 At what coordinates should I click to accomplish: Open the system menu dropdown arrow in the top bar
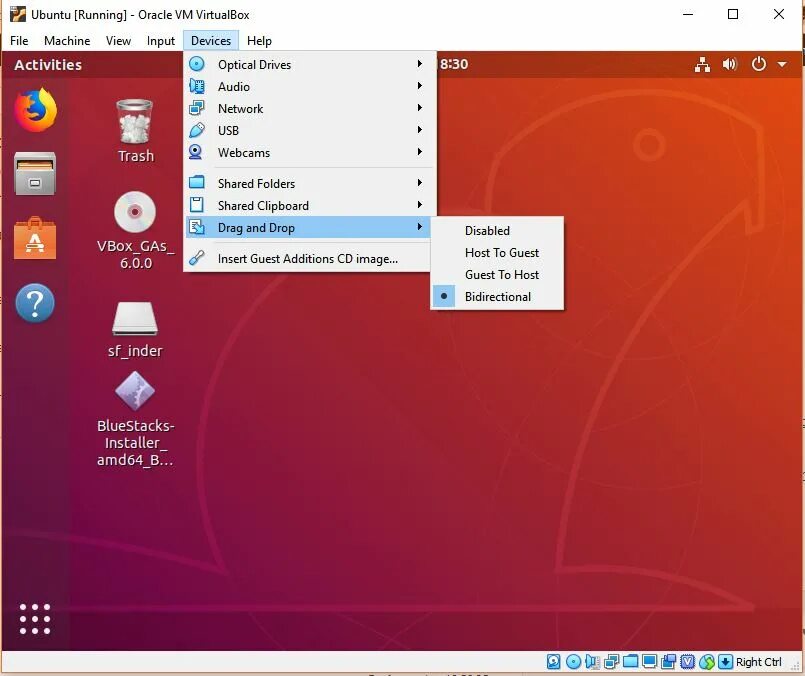point(782,64)
